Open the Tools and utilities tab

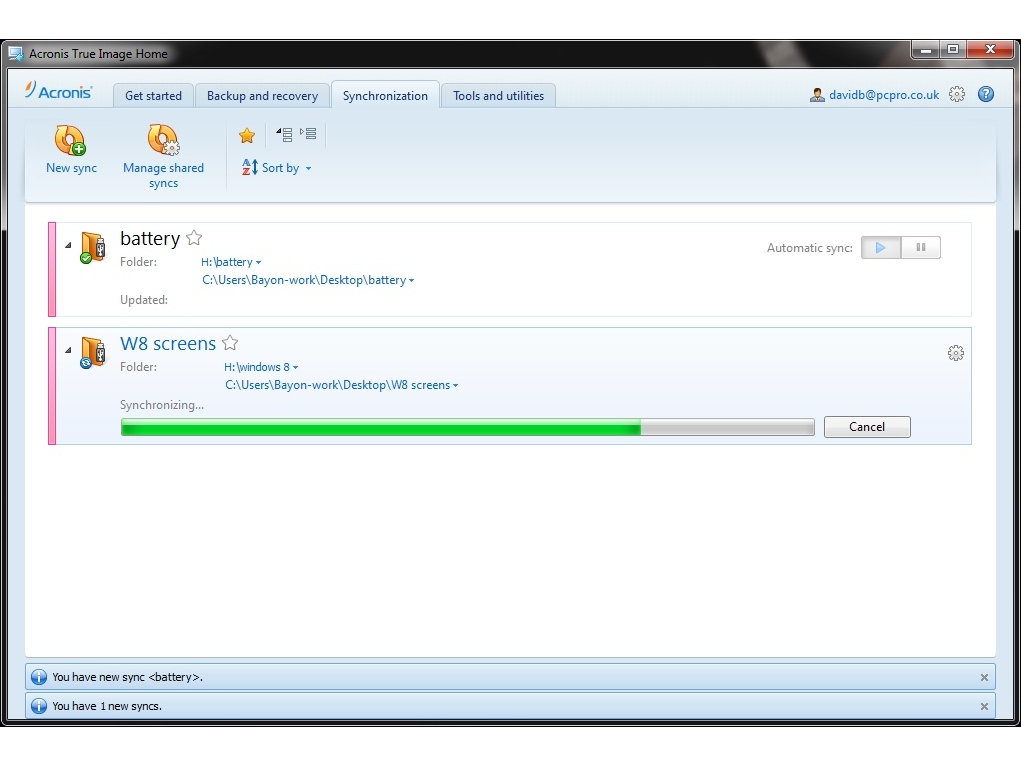point(498,96)
